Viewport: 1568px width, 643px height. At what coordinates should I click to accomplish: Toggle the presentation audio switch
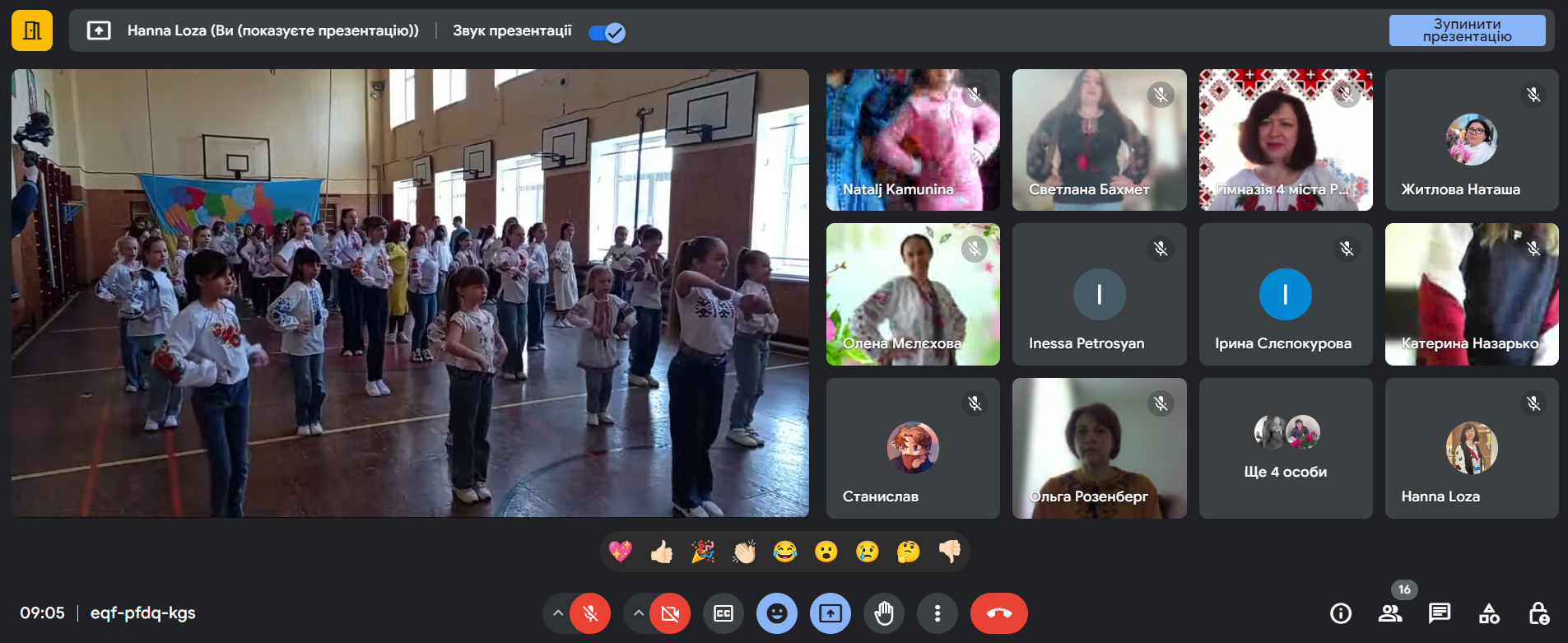pos(607,32)
